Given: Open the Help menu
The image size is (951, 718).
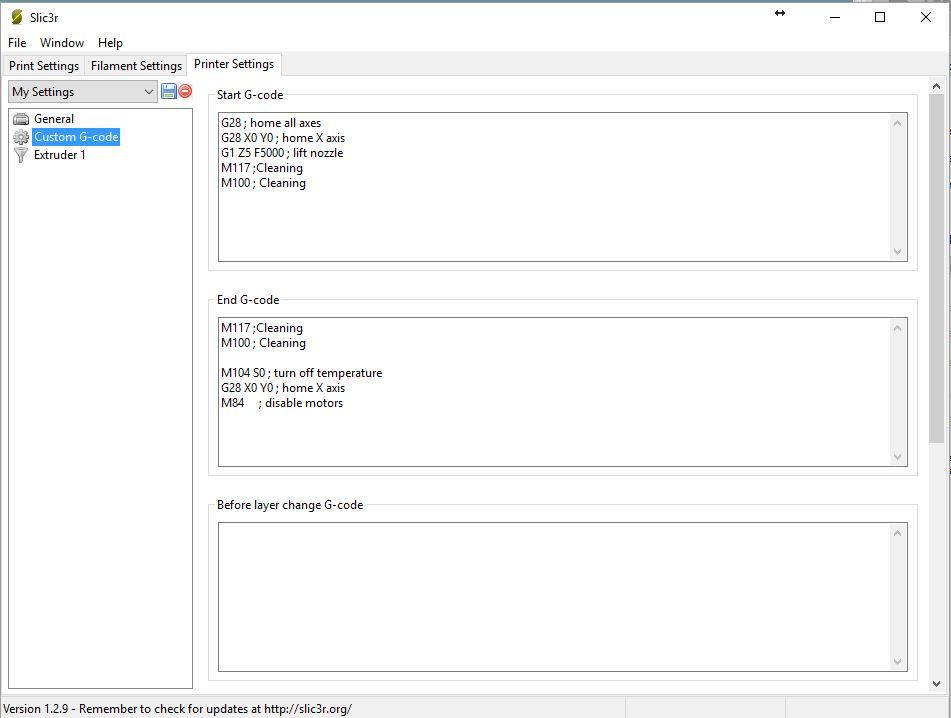Looking at the screenshot, I should tap(110, 42).
